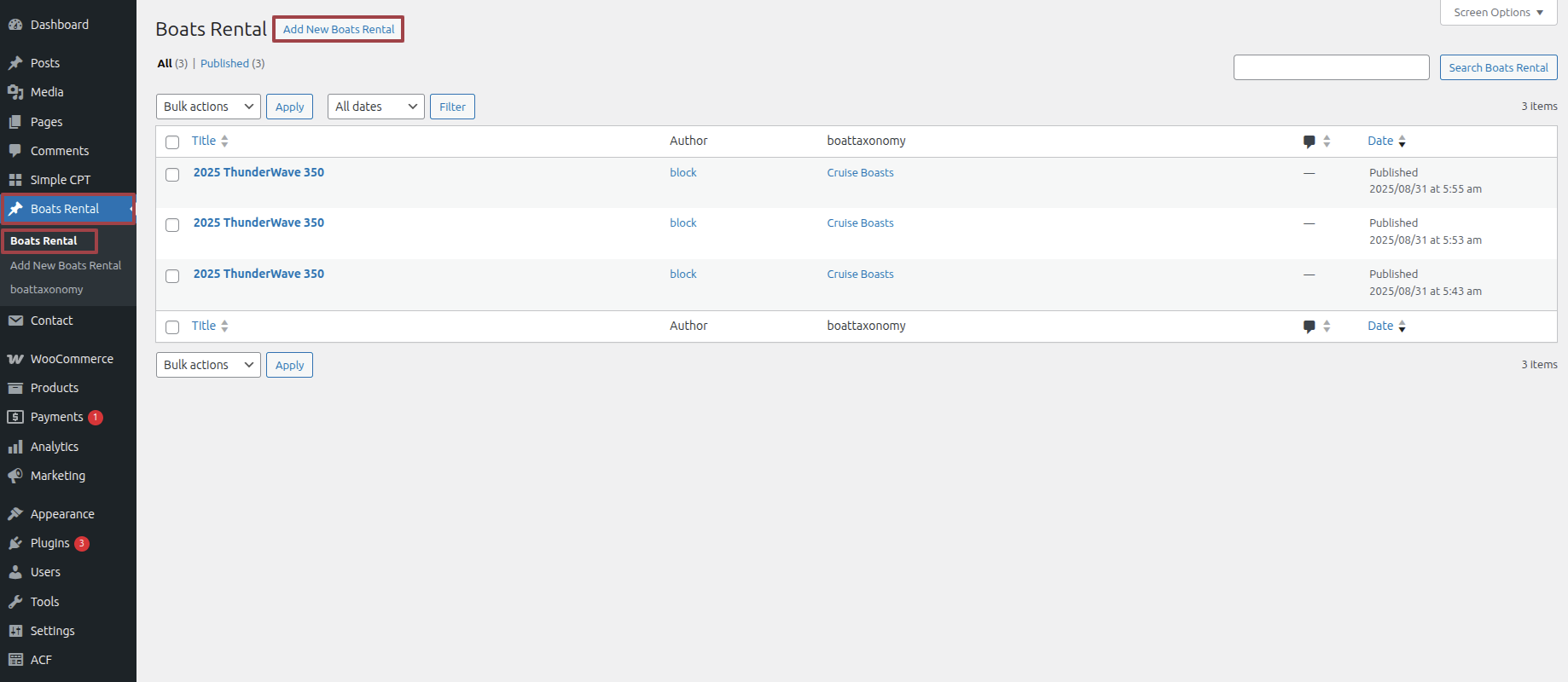Open the boattaxonomy submenu item
The width and height of the screenshot is (1568, 682).
pyautogui.click(x=47, y=290)
